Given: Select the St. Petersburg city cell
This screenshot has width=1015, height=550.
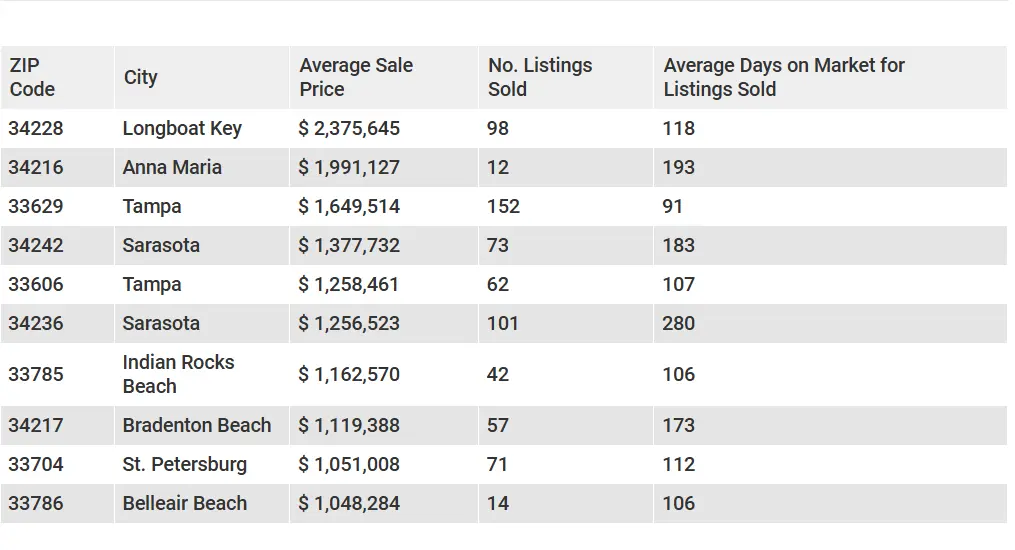Looking at the screenshot, I should pos(202,464).
